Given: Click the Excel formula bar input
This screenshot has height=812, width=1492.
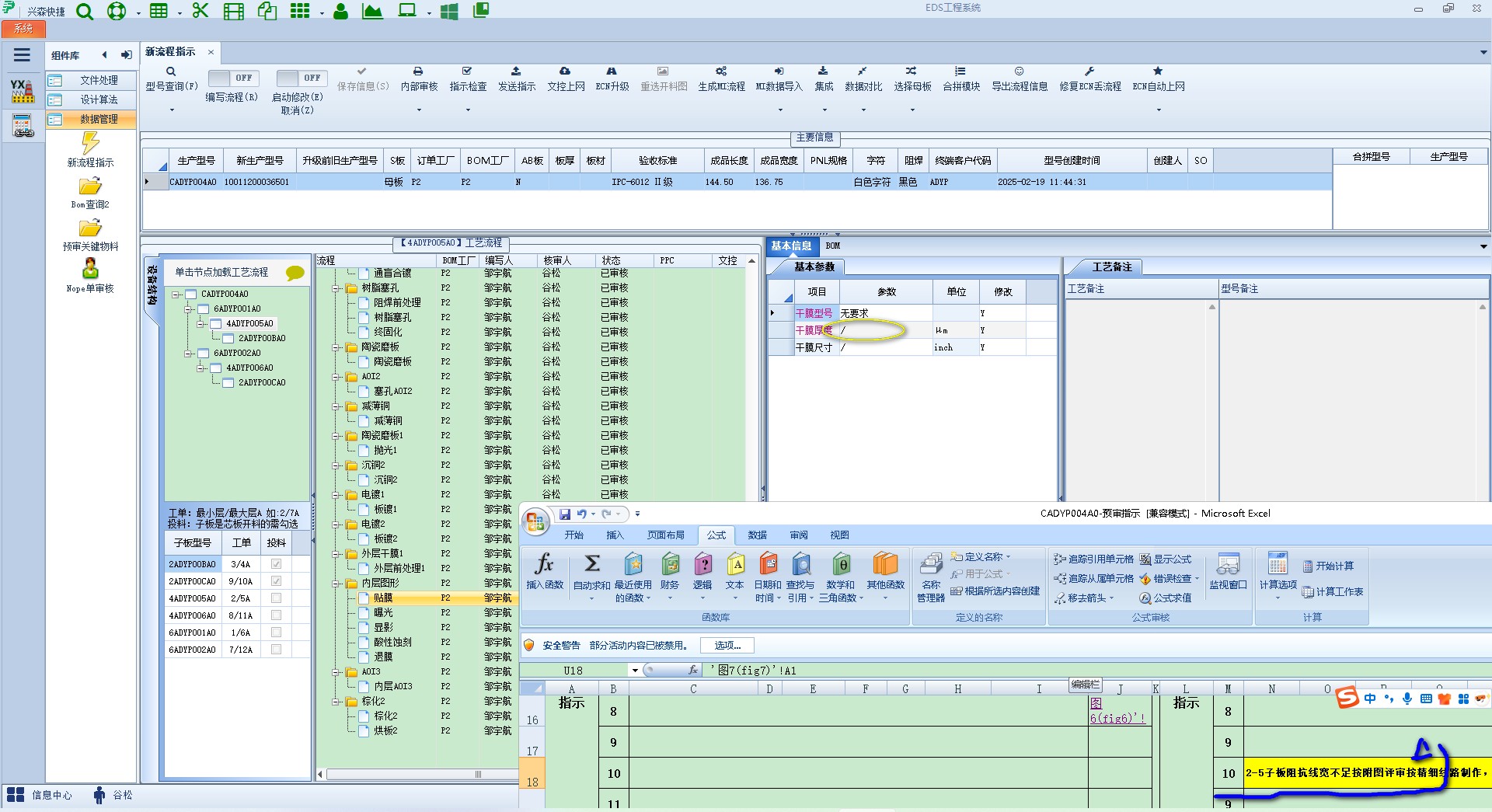Looking at the screenshot, I should pyautogui.click(x=1096, y=671).
